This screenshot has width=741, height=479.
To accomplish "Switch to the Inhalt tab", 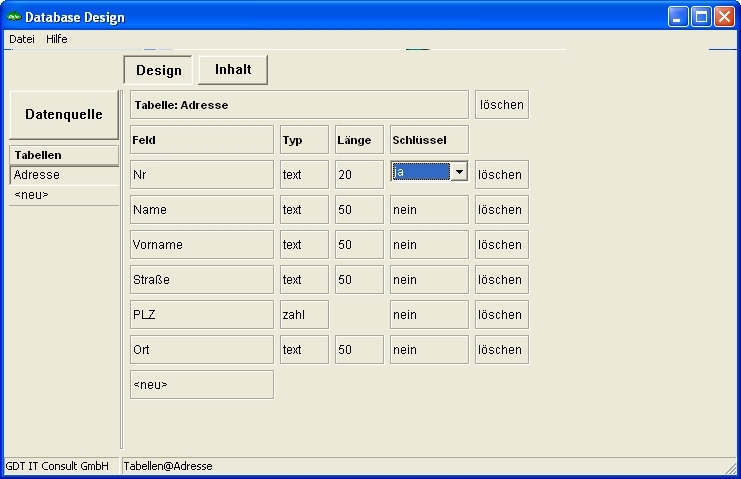I will point(233,70).
